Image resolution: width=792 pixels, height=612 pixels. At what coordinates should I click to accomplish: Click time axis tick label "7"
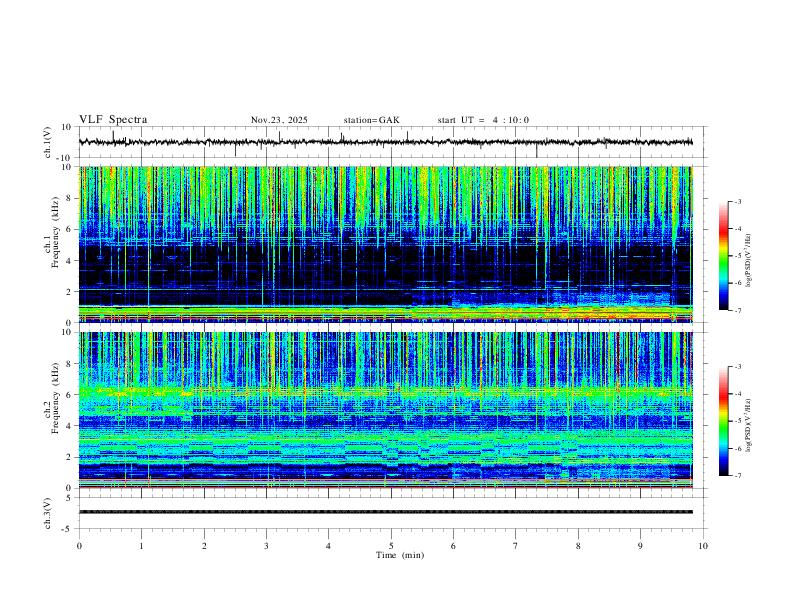point(516,546)
